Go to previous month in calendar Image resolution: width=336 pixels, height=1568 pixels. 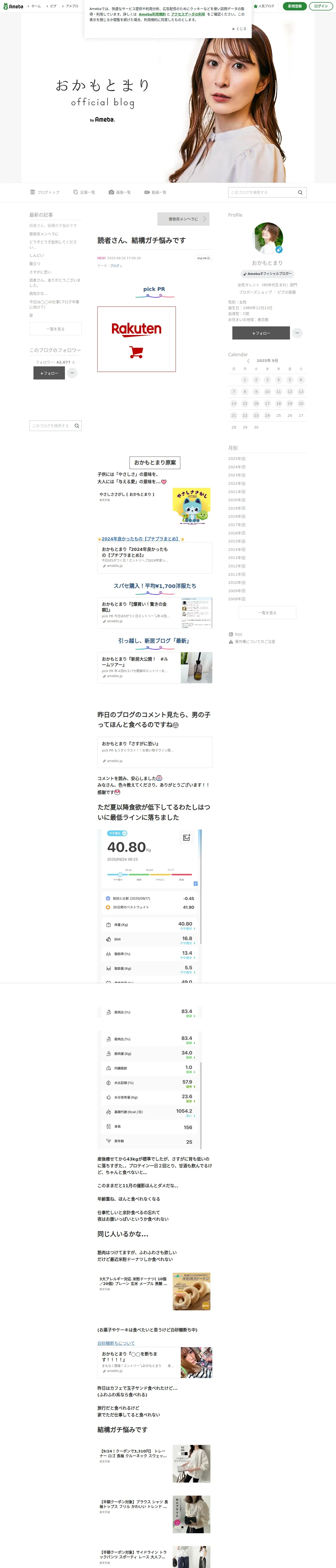(x=248, y=361)
